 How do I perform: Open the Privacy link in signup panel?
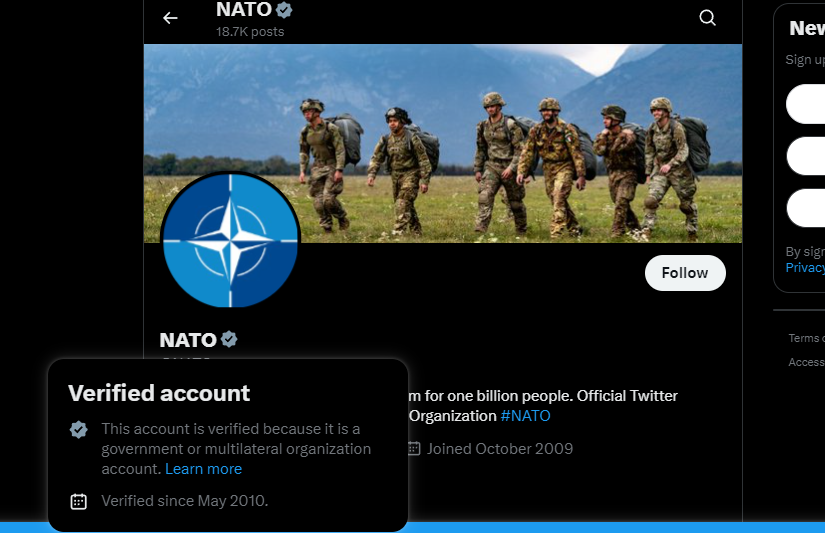[x=805, y=267]
